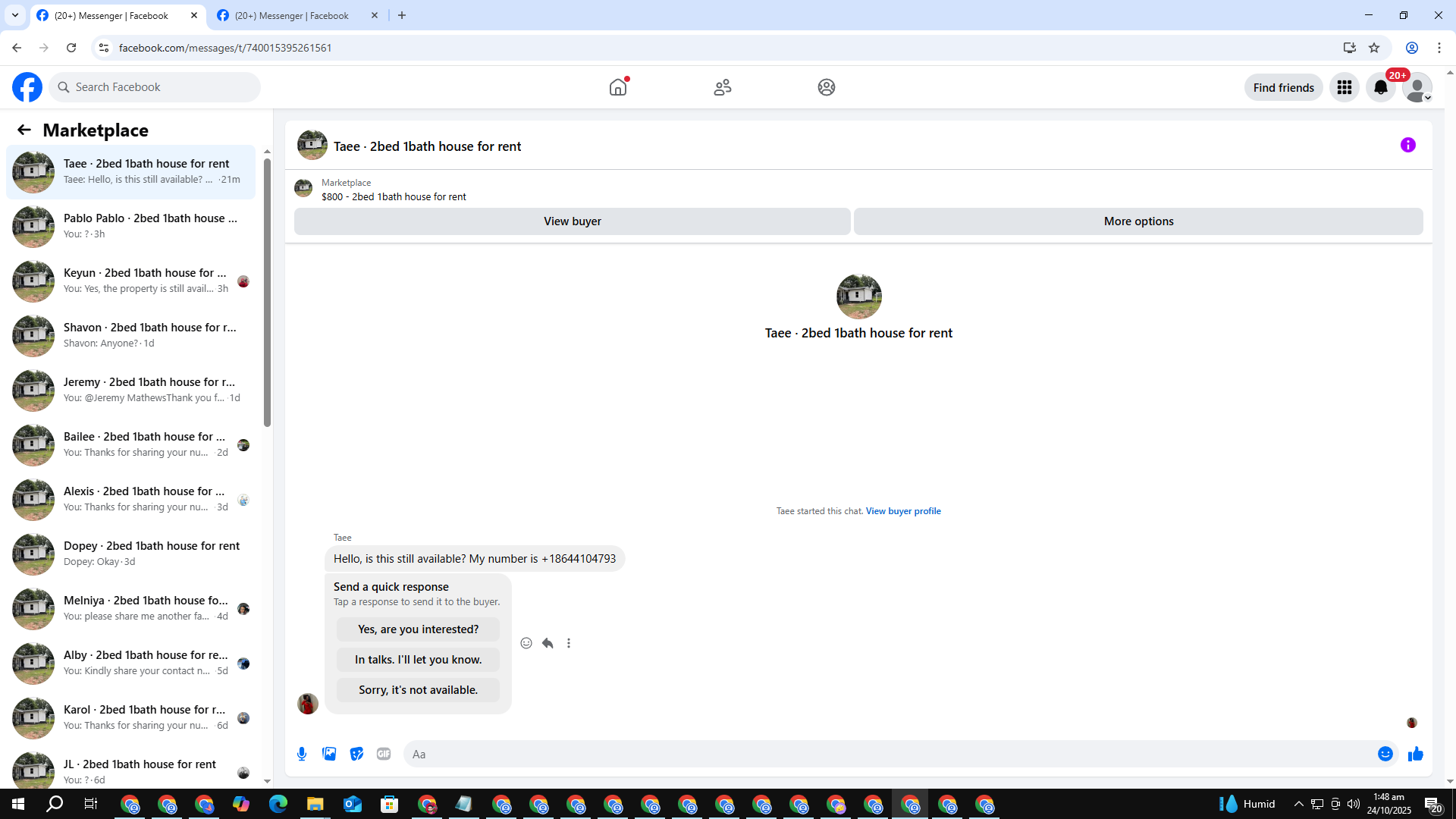This screenshot has height=819, width=1456.
Task: Open a new browser tab
Action: tap(402, 16)
